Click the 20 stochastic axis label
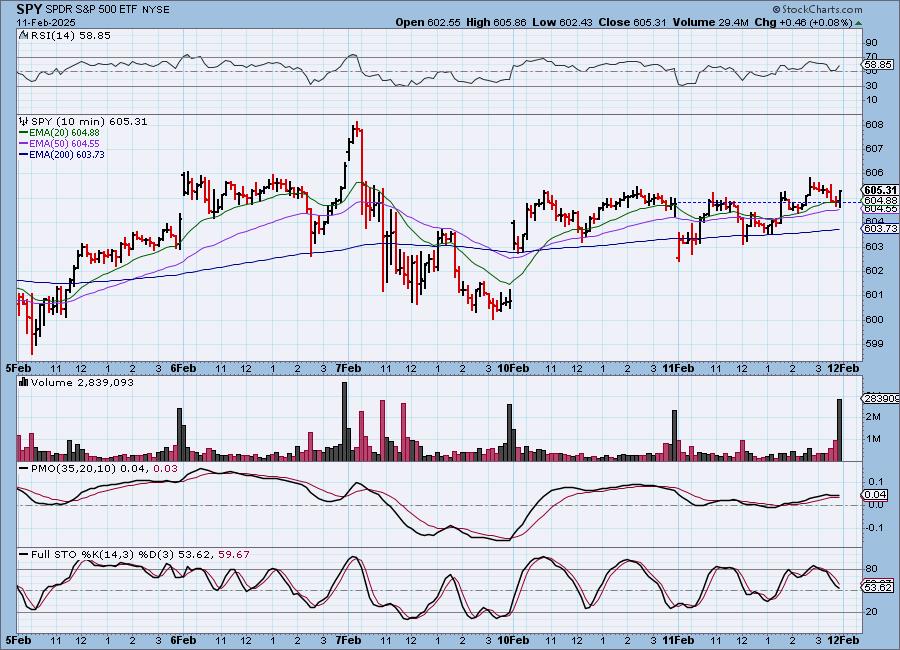 (871, 612)
